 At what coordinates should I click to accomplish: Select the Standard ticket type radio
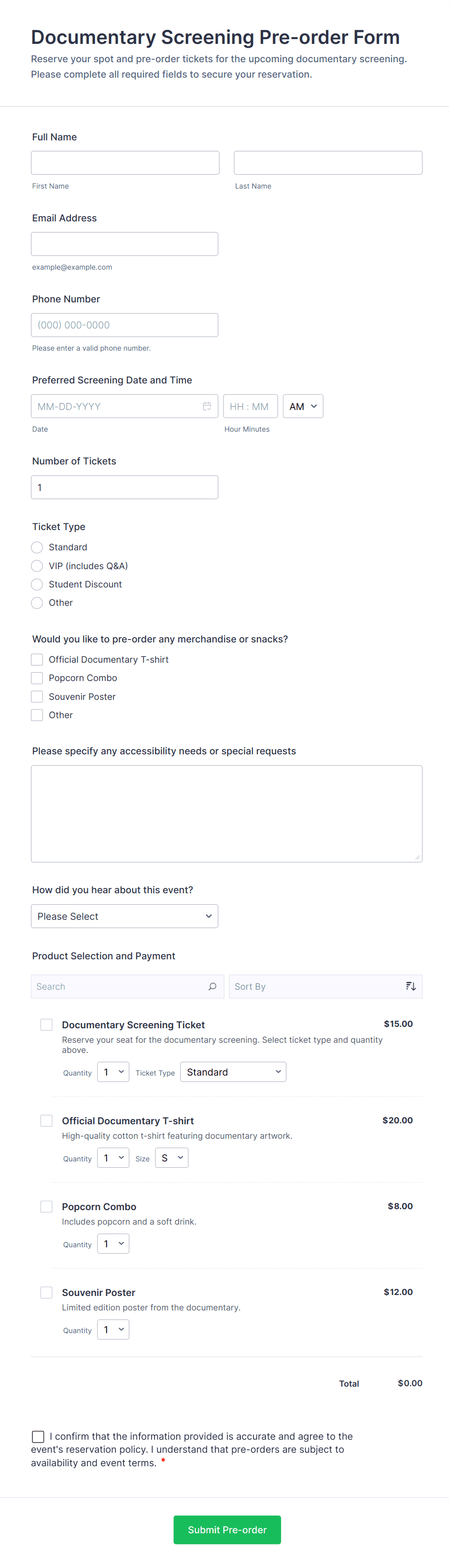[37, 547]
